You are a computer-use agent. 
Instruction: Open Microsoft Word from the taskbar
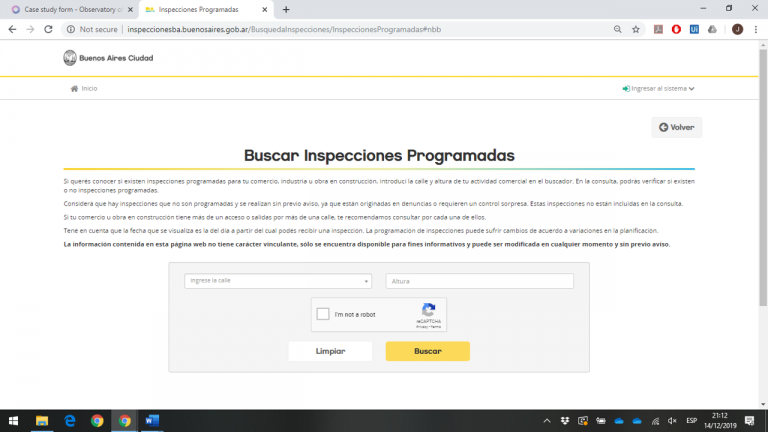coord(152,421)
